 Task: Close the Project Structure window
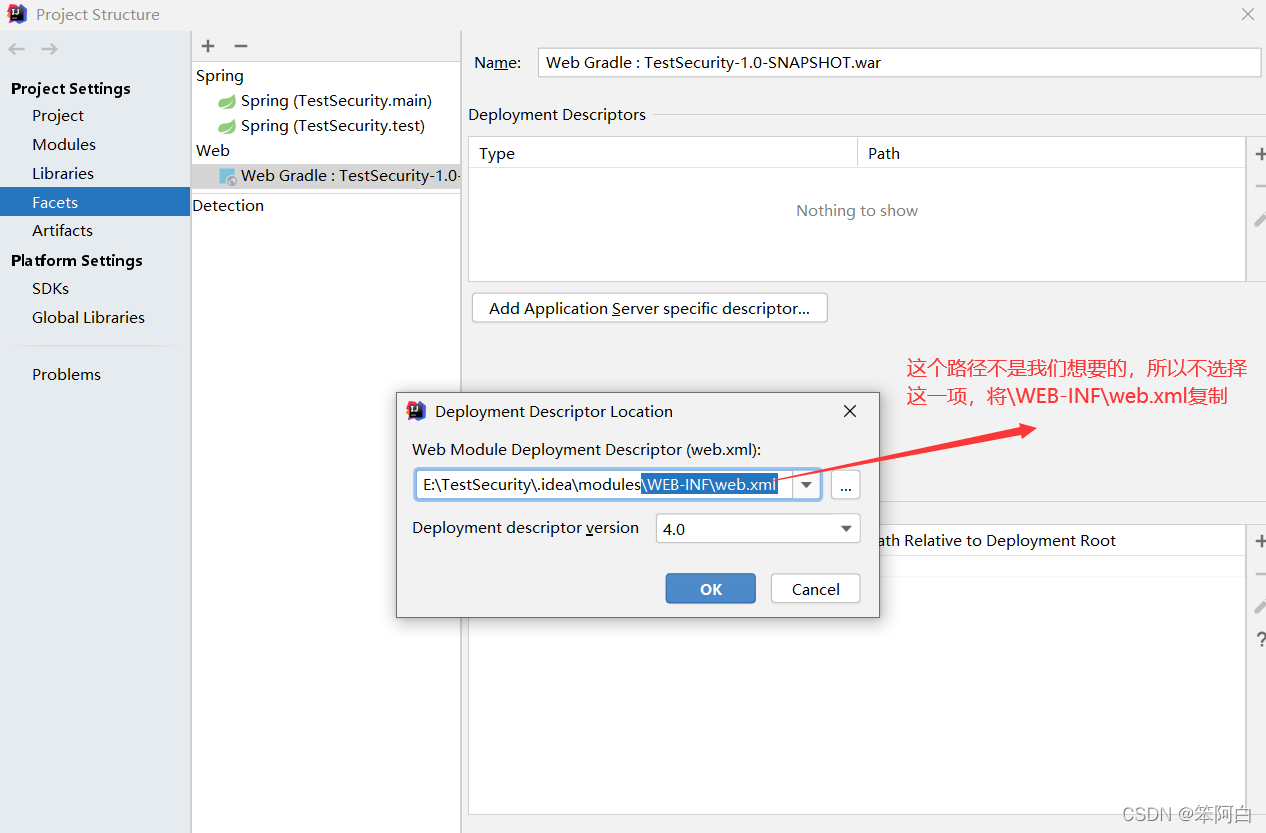(x=1248, y=14)
